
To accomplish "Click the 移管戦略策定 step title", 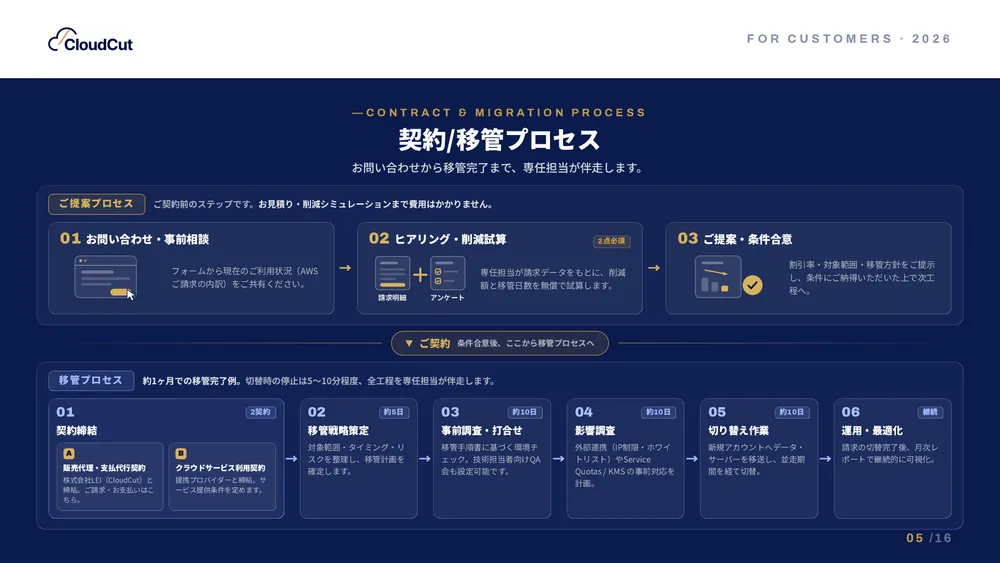I will tap(338, 431).
